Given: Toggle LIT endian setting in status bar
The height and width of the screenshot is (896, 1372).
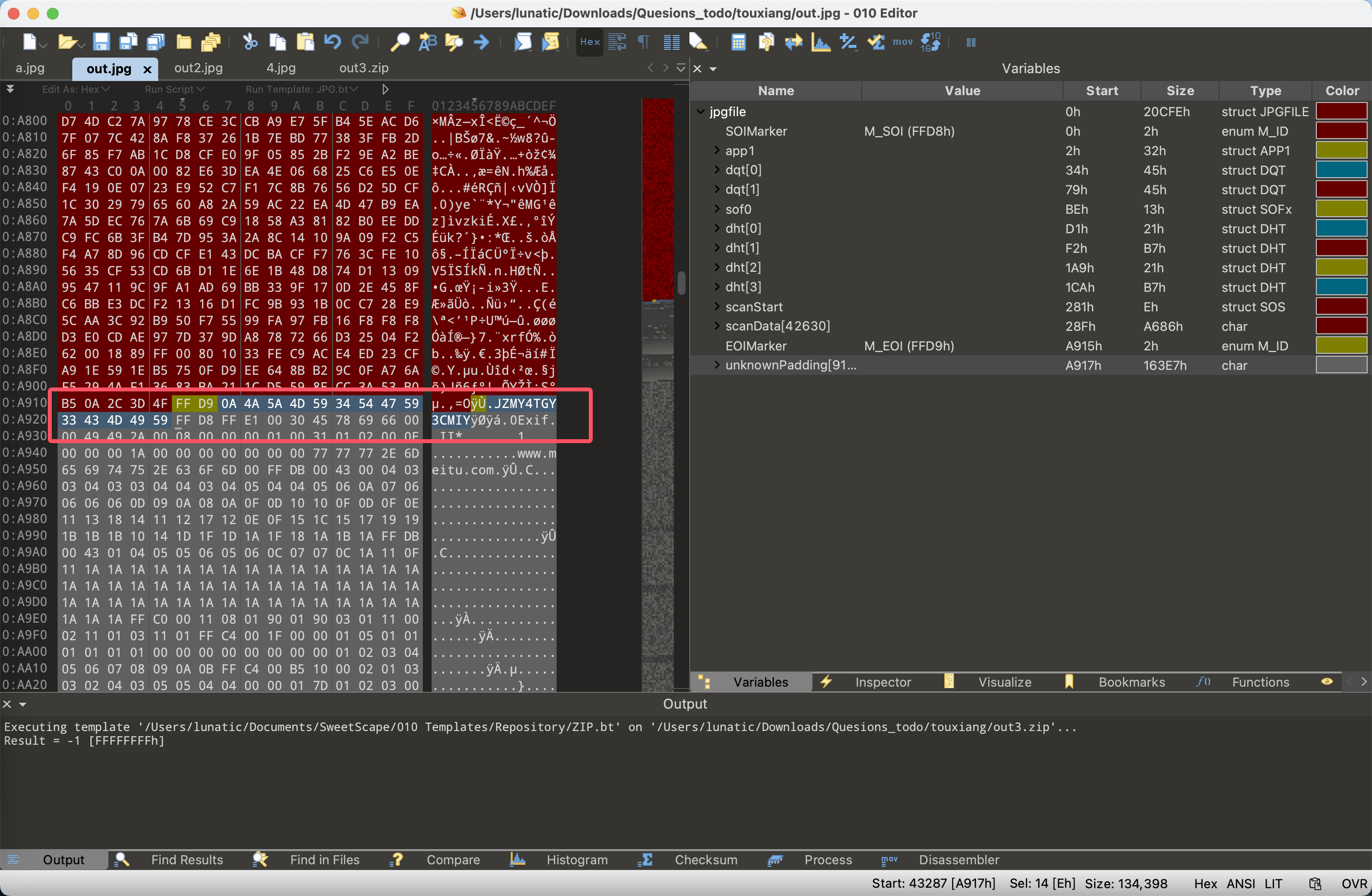Looking at the screenshot, I should pos(1273,883).
